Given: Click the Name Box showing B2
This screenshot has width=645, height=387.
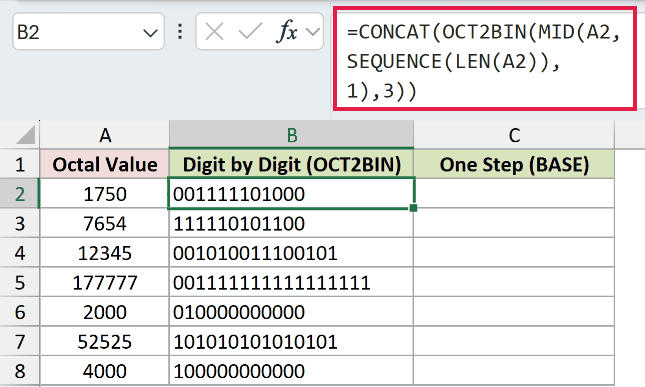Looking at the screenshot, I should point(88,32).
